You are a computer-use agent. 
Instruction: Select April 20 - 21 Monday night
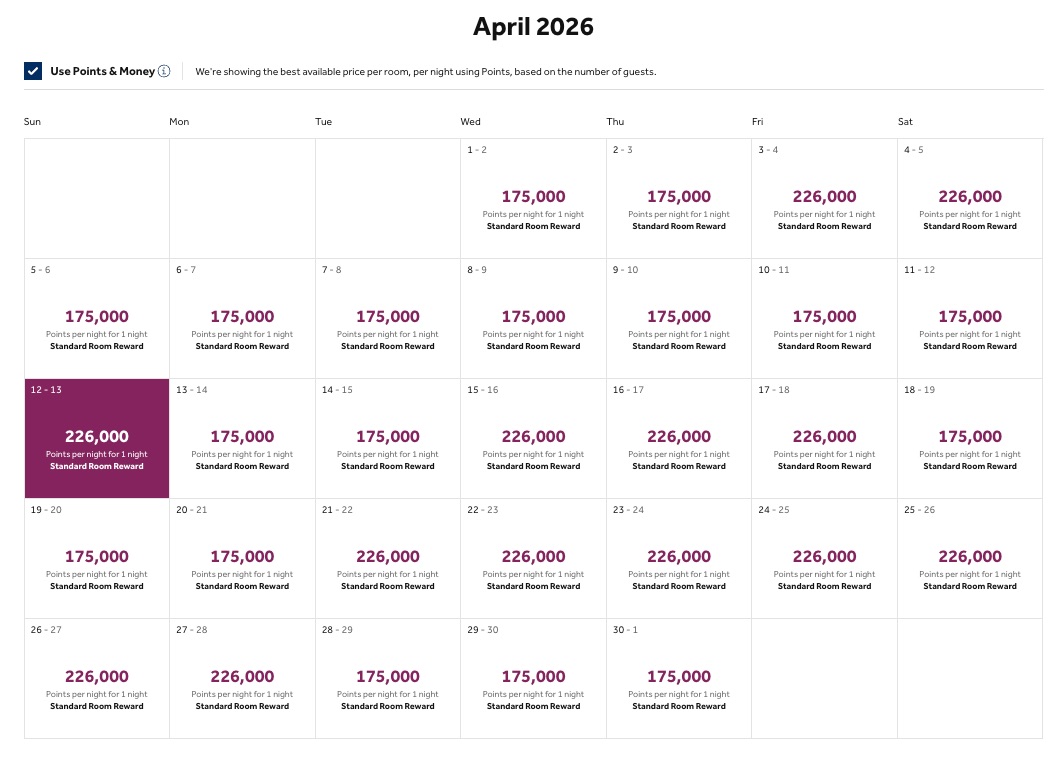click(x=242, y=558)
